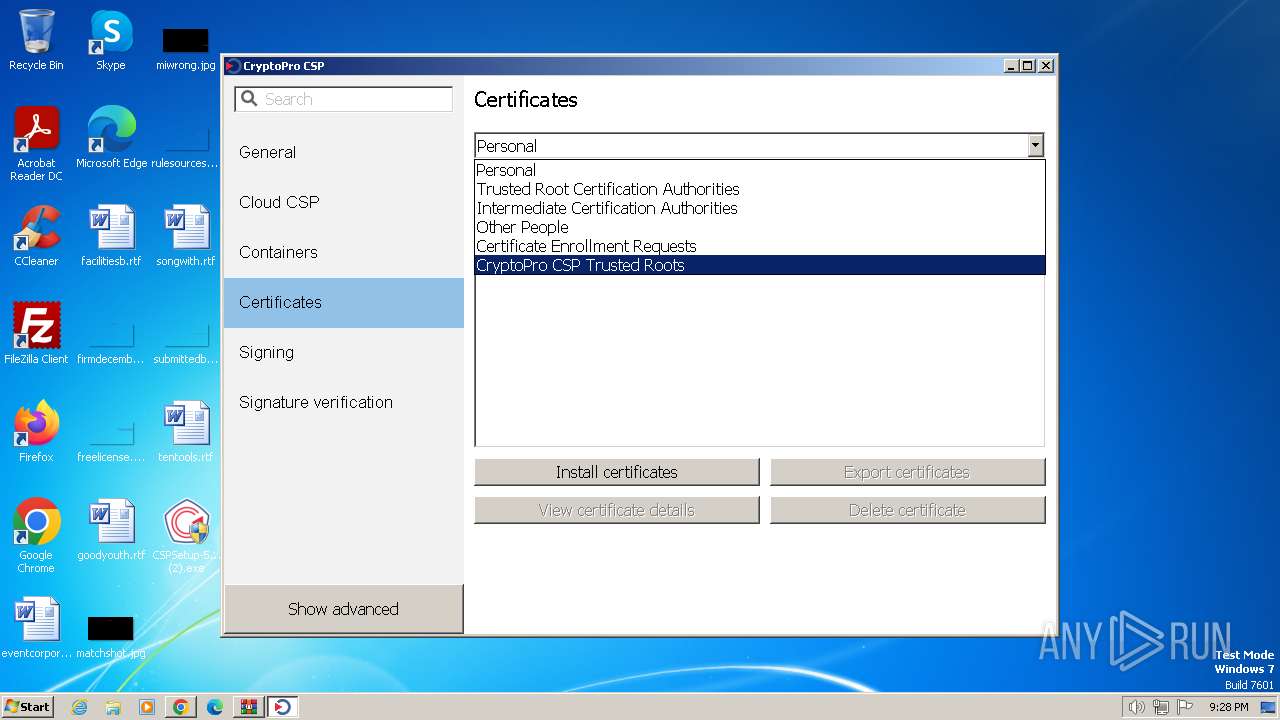Open firmdecemb desktop file
This screenshot has width=1280, height=720.
tap(111, 342)
